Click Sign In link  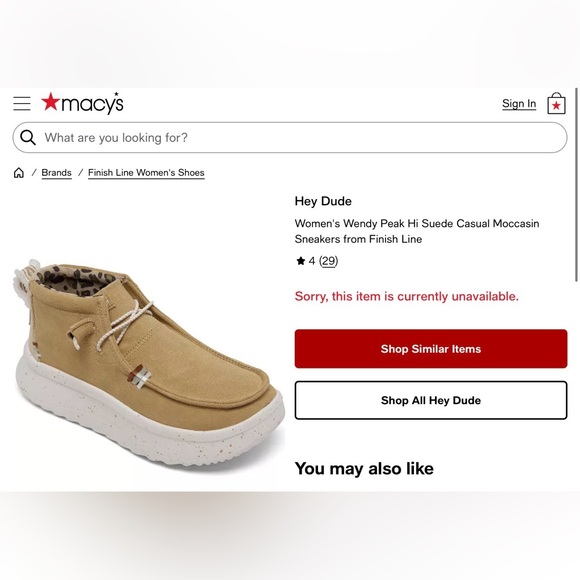tap(519, 104)
